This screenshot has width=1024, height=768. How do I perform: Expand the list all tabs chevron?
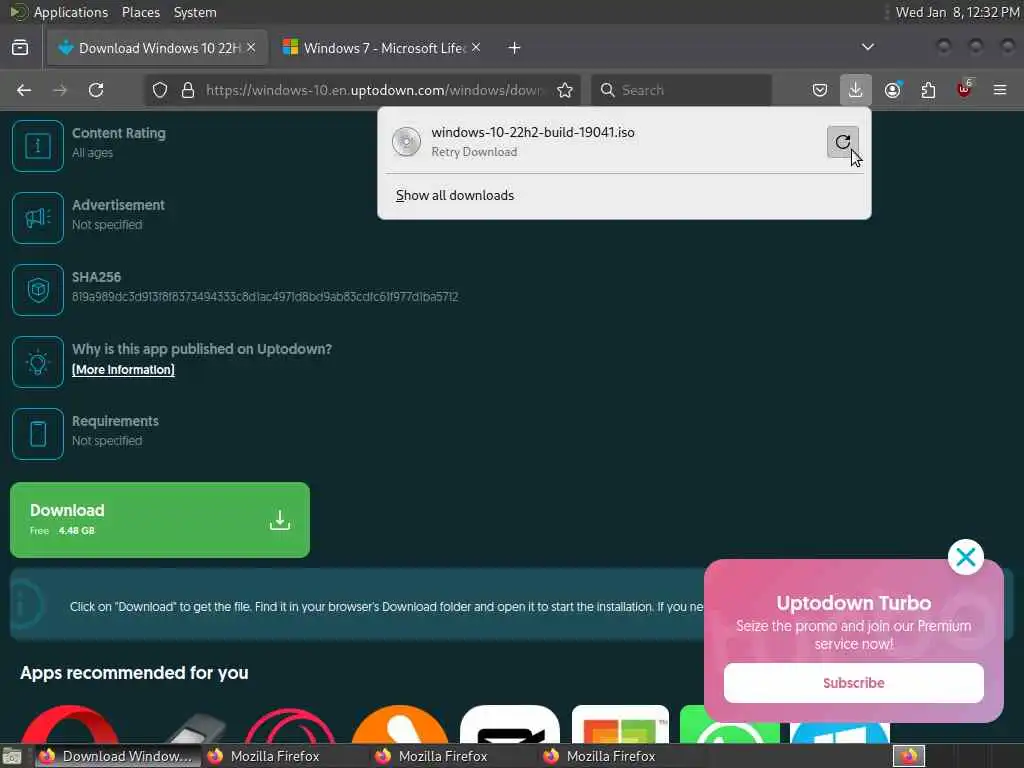coord(867,47)
